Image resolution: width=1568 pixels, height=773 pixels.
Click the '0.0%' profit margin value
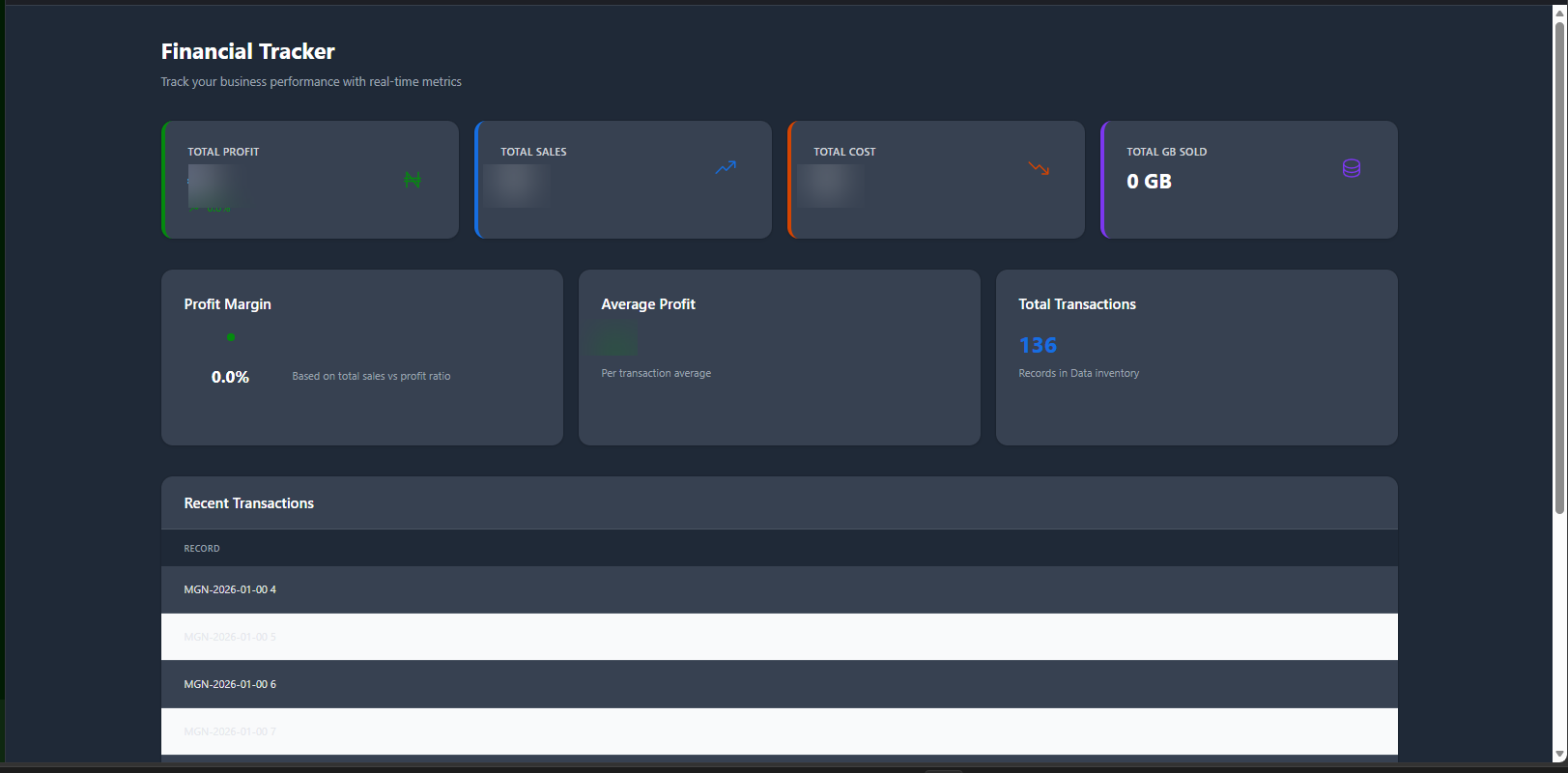click(x=230, y=377)
